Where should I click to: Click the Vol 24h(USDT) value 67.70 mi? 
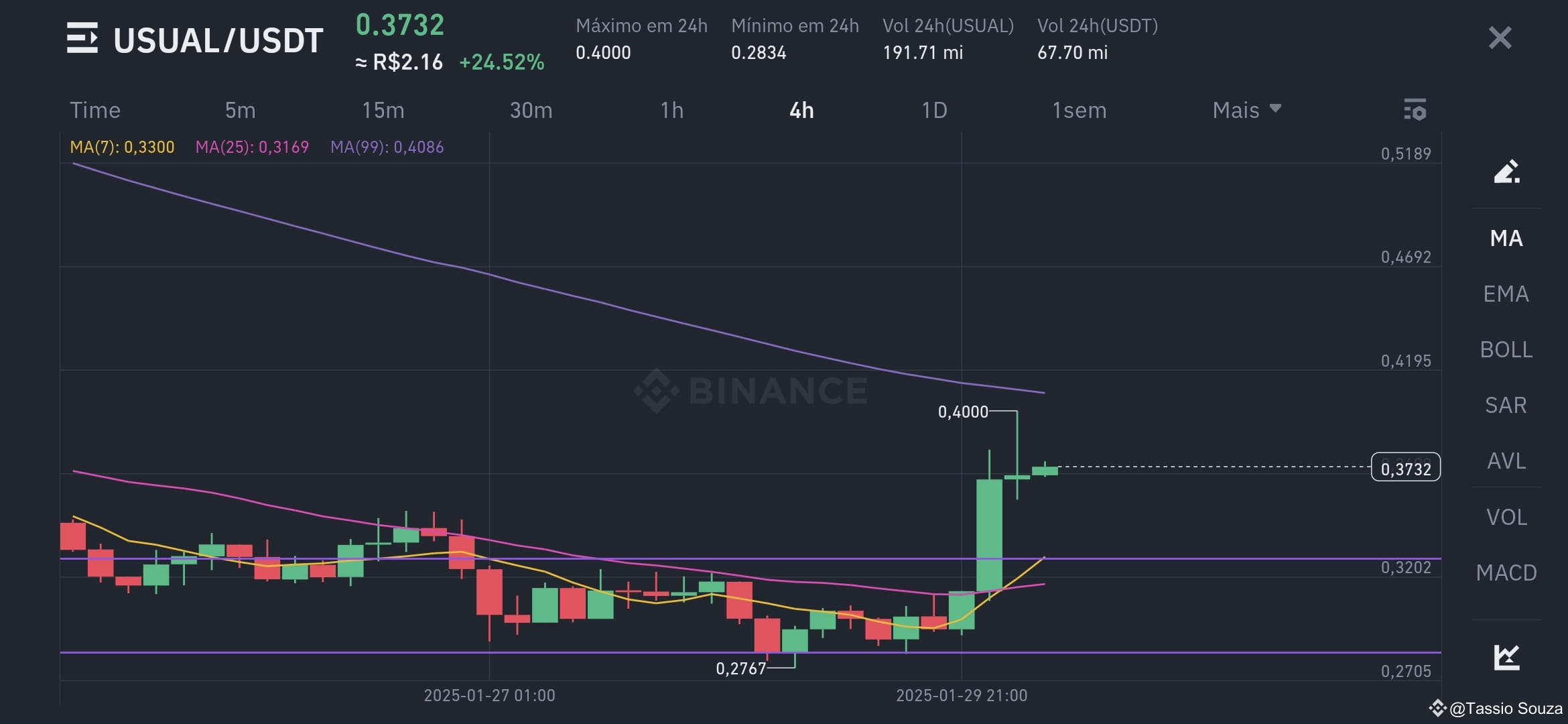1072,52
